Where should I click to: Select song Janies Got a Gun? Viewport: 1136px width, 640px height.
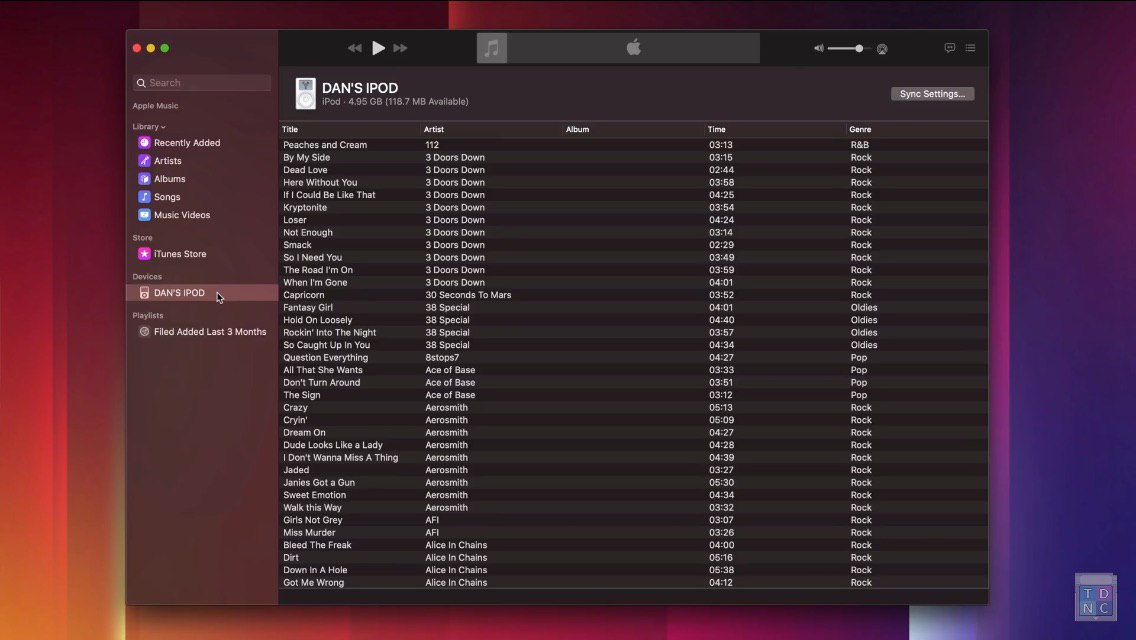(319, 483)
